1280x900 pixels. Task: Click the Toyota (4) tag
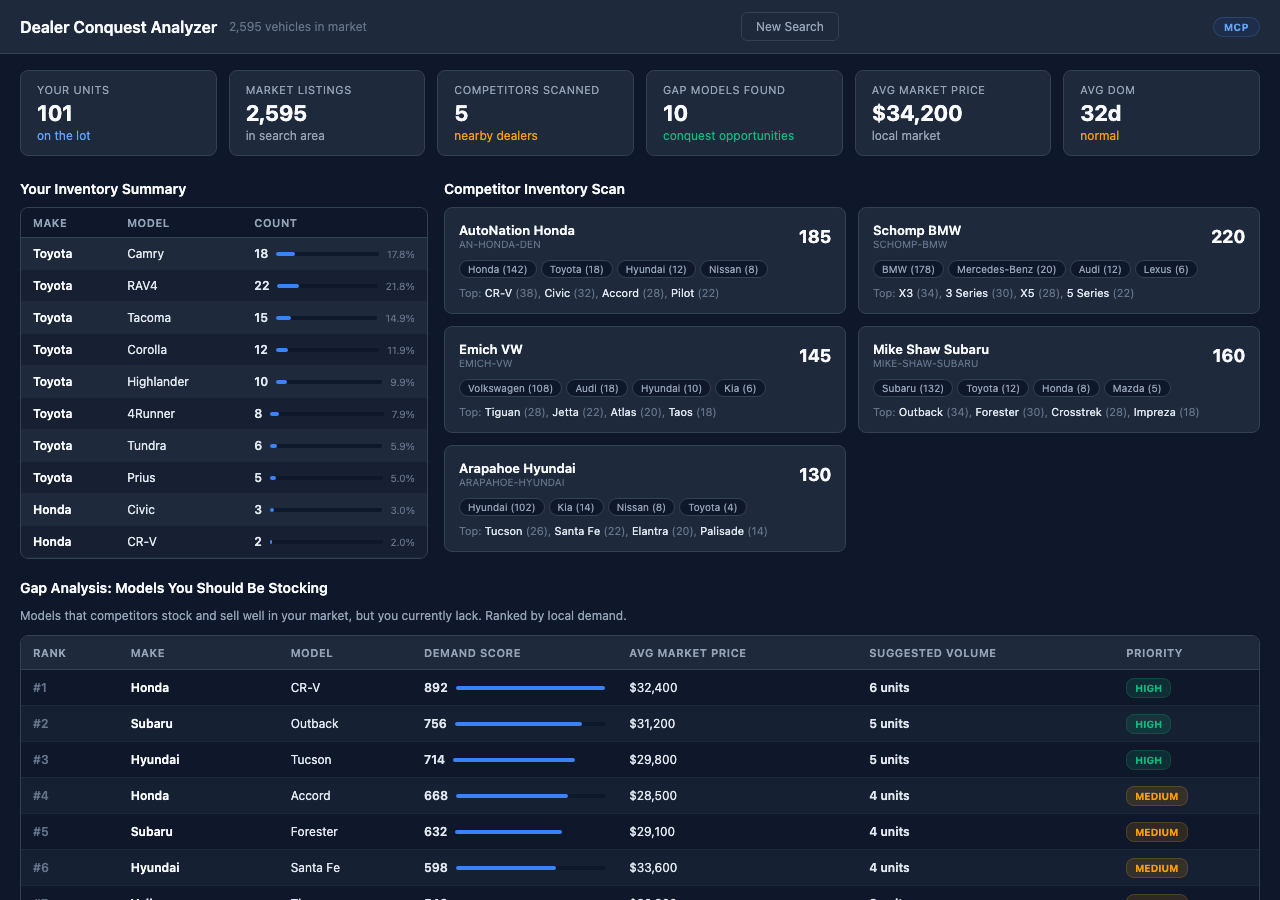(x=713, y=507)
